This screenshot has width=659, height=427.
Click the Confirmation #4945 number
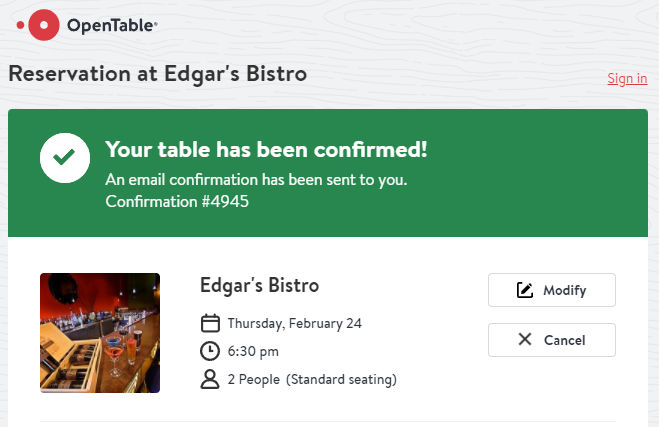pyautogui.click(x=177, y=201)
